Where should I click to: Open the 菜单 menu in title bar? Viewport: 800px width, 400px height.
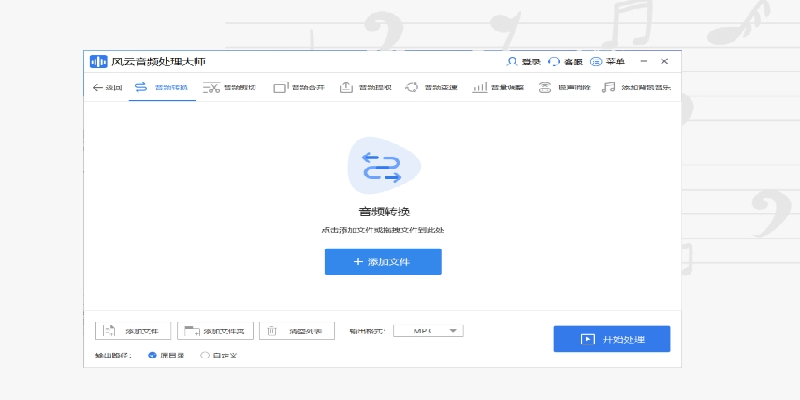[607, 62]
